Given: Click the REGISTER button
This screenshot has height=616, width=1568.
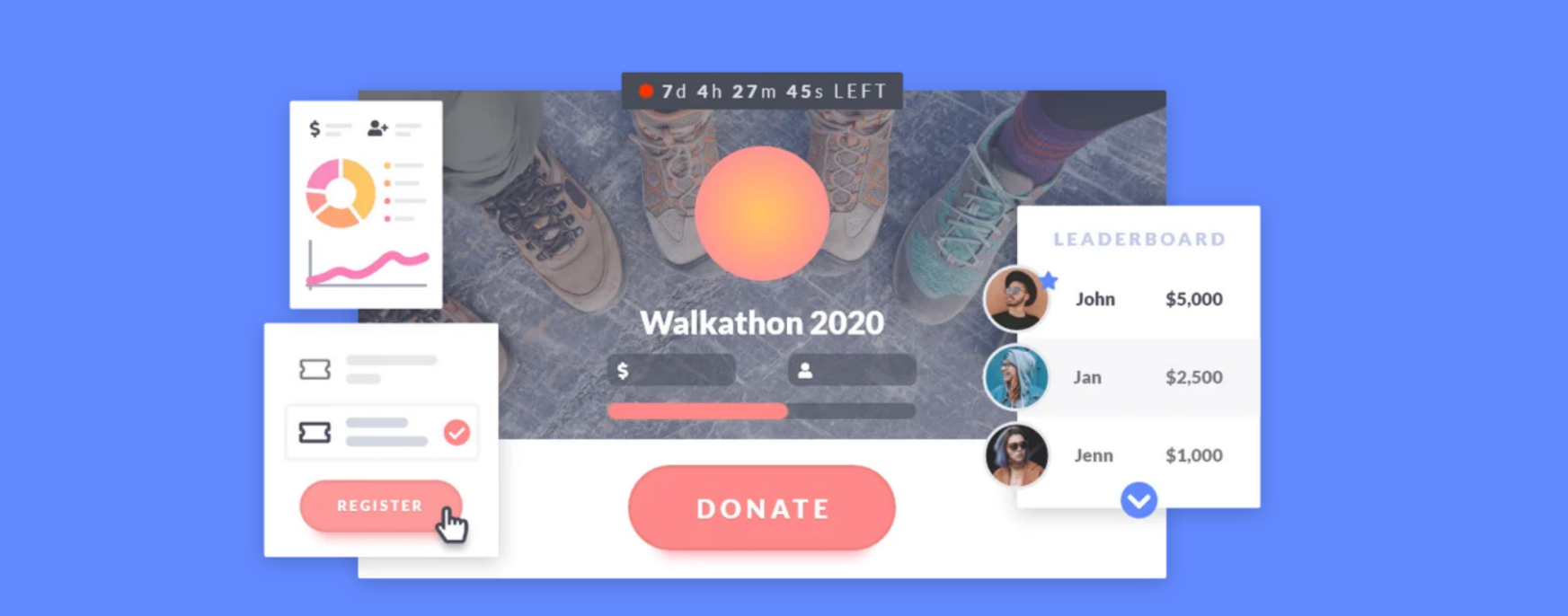Looking at the screenshot, I should click(x=380, y=506).
